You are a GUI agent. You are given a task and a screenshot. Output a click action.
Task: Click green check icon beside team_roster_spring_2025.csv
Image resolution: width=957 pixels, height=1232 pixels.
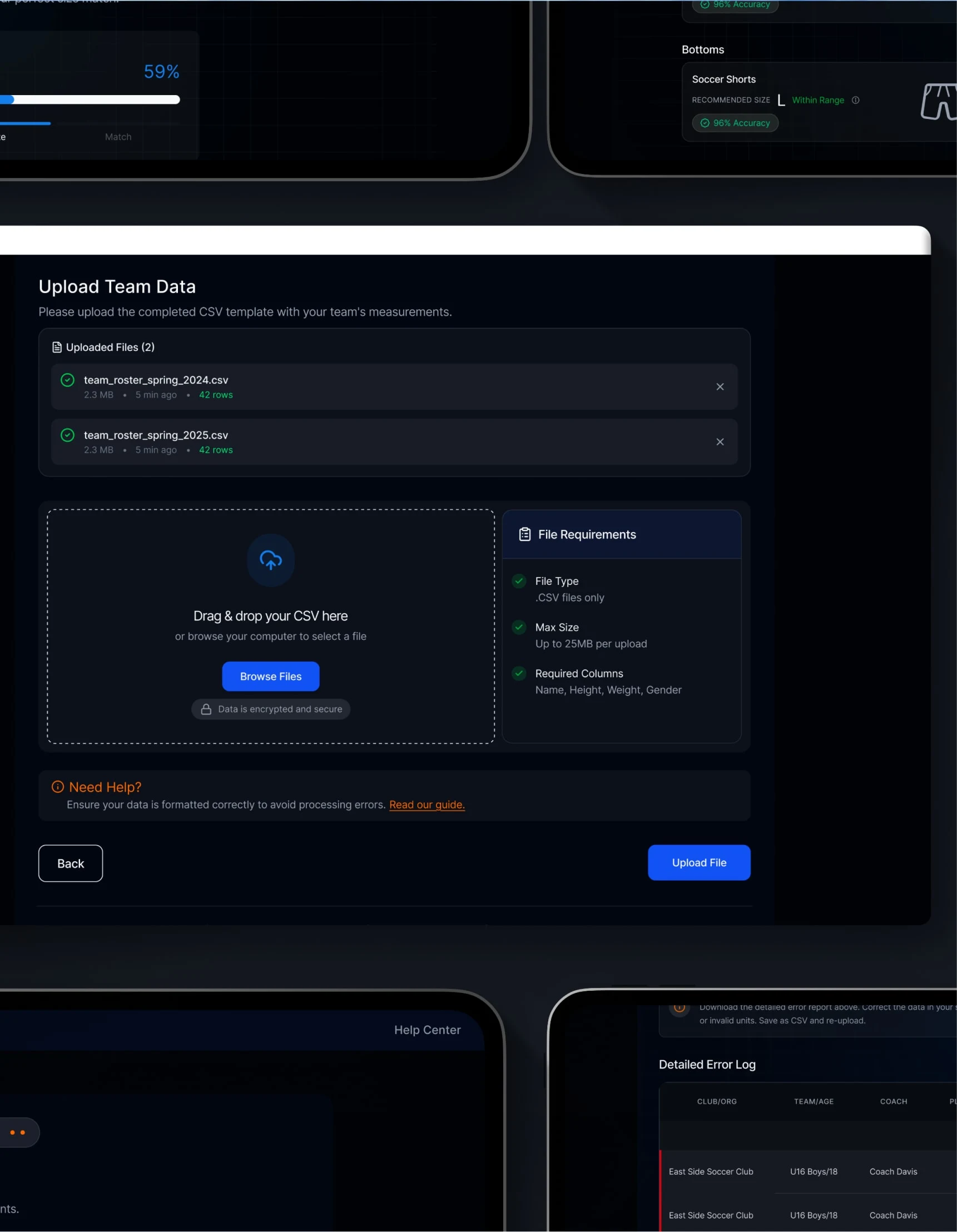click(x=68, y=435)
